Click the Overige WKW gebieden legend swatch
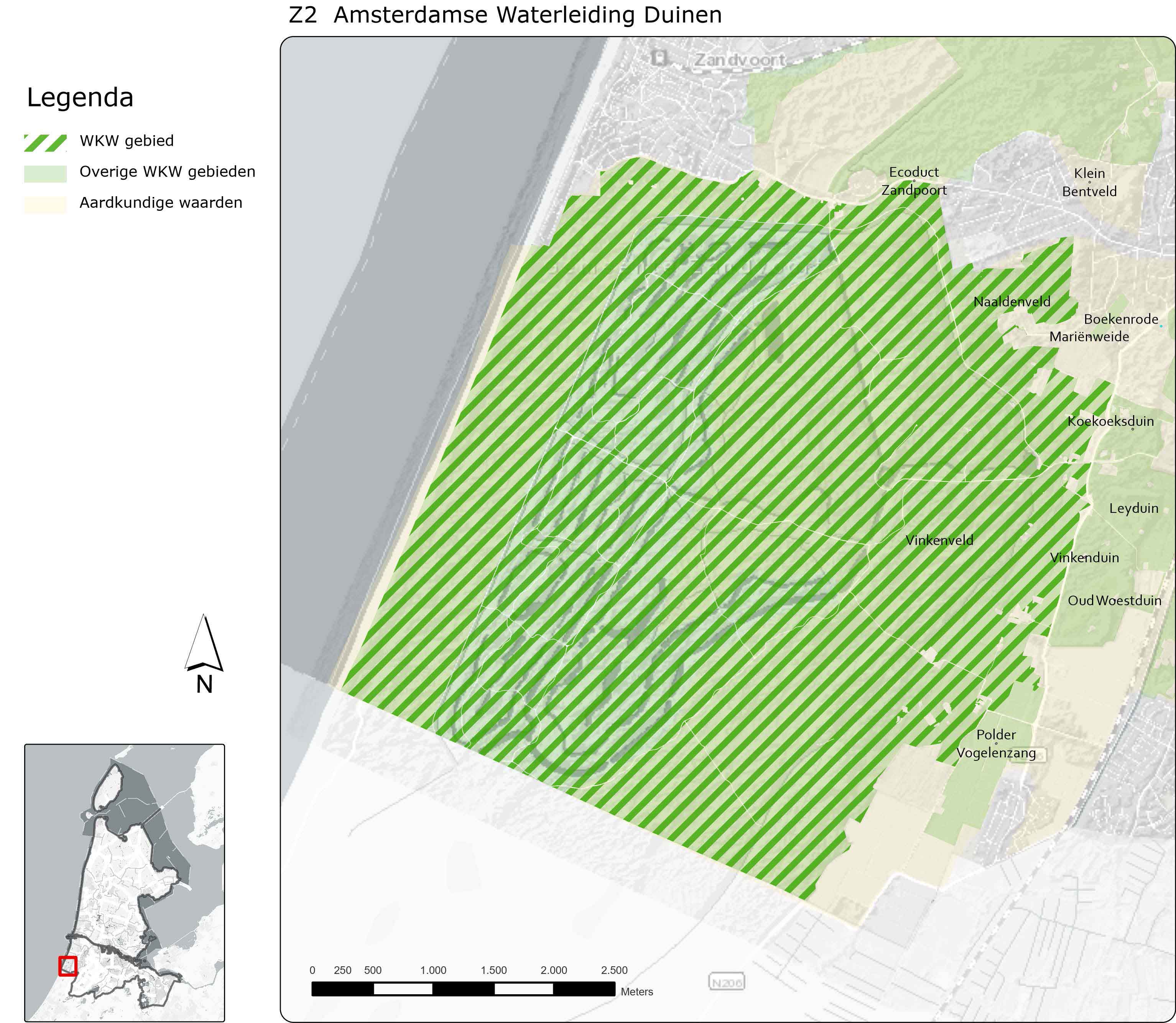This screenshot has height=1023, width=1176. click(45, 174)
